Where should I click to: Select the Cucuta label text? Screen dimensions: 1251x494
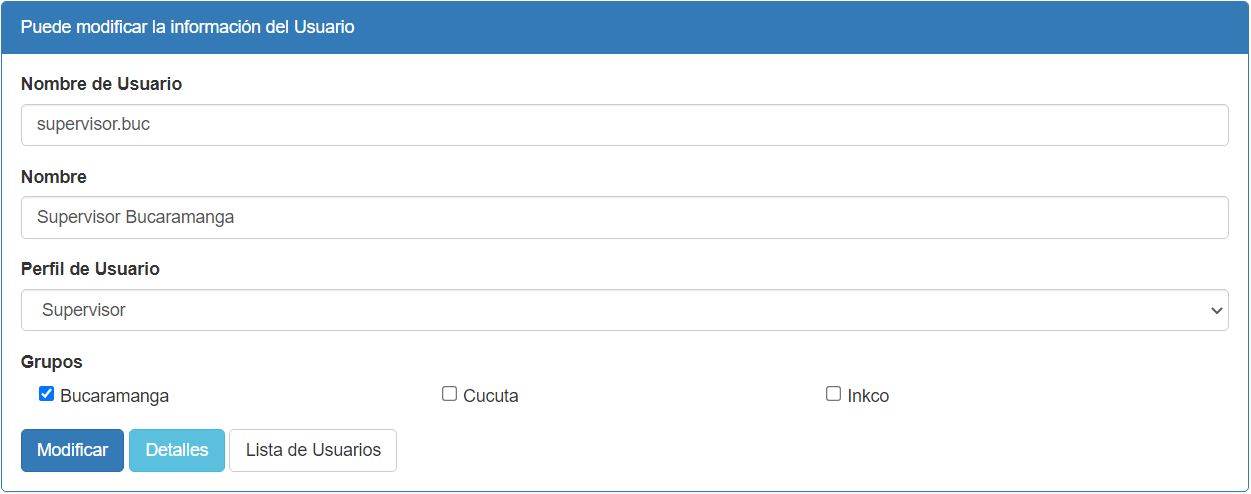tap(491, 396)
